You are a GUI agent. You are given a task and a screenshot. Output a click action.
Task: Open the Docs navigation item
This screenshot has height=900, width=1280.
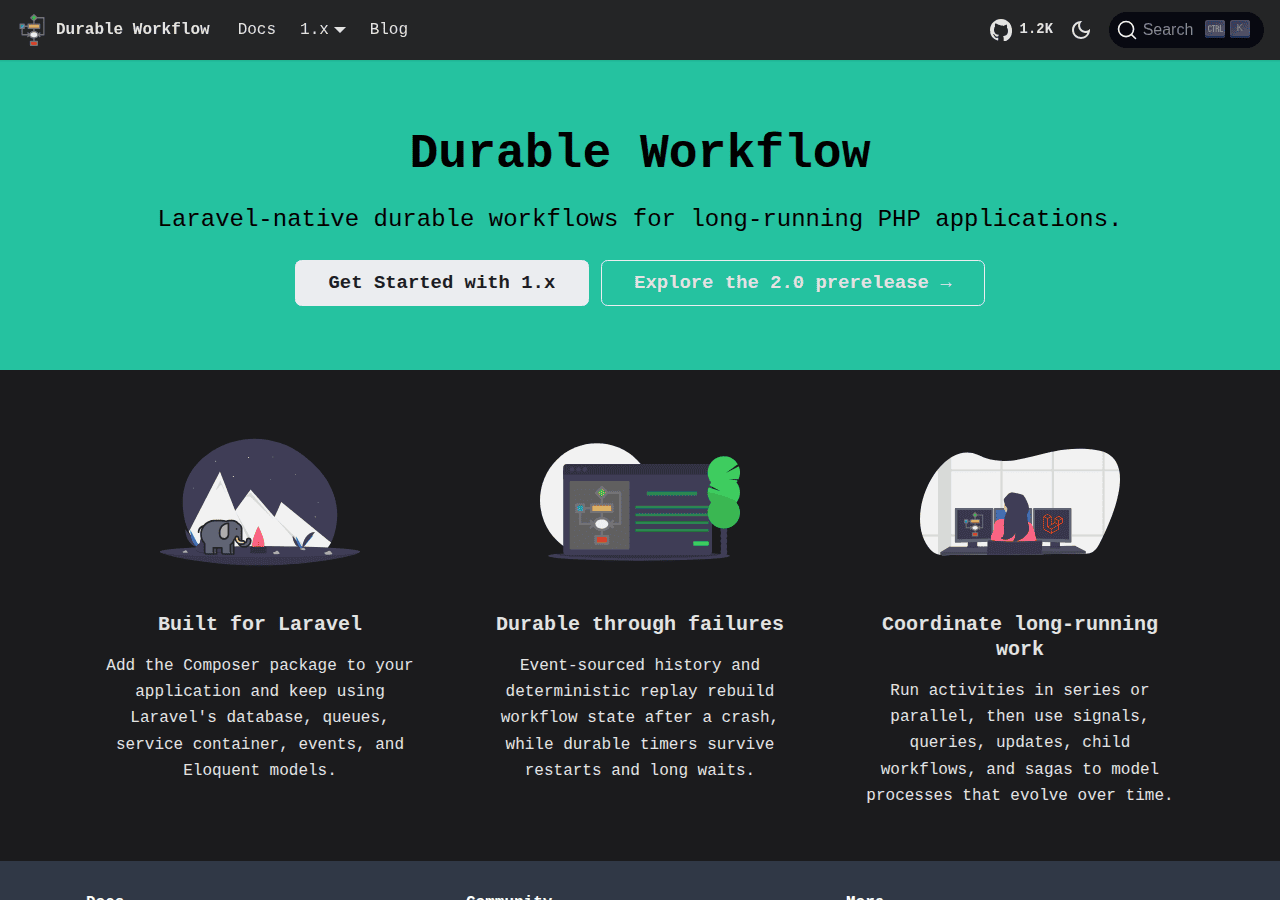(x=257, y=29)
